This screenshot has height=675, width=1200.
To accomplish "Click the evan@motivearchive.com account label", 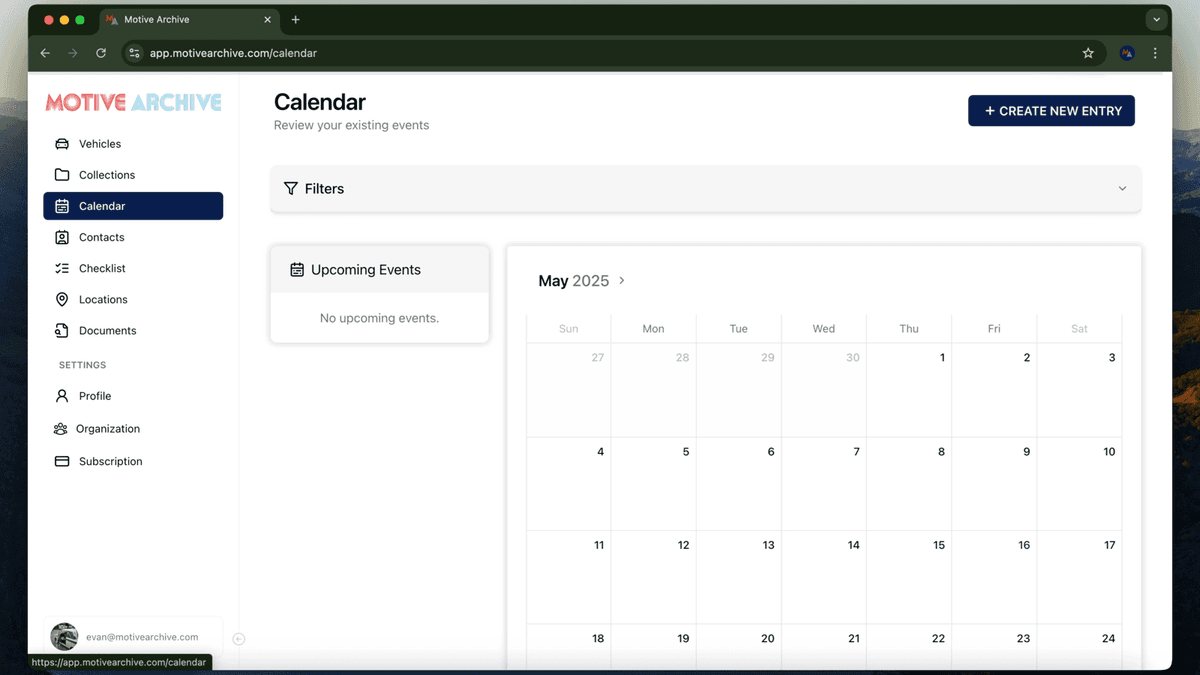I will pyautogui.click(x=142, y=637).
